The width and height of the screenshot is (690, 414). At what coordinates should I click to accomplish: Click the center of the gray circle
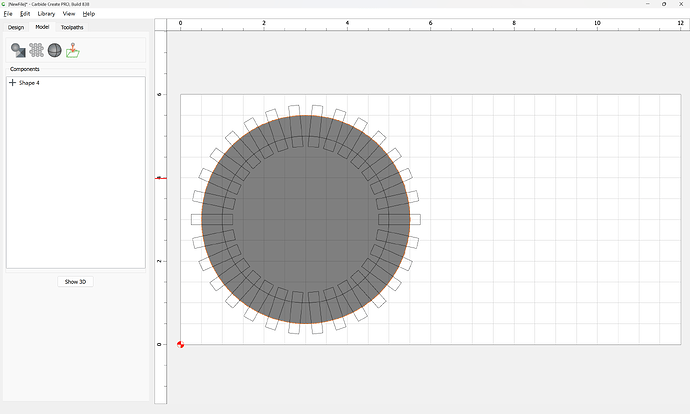(x=305, y=219)
